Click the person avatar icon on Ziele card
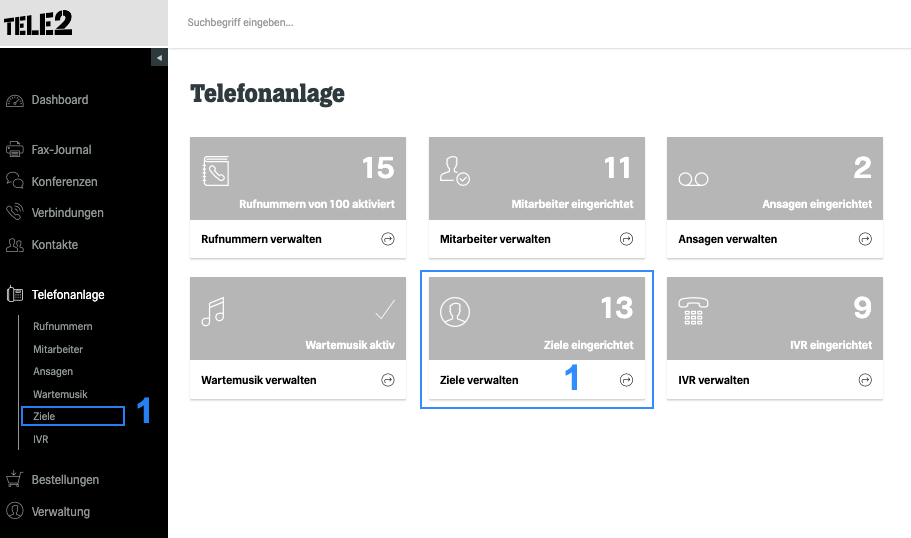The height and width of the screenshot is (538, 911). pos(455,312)
